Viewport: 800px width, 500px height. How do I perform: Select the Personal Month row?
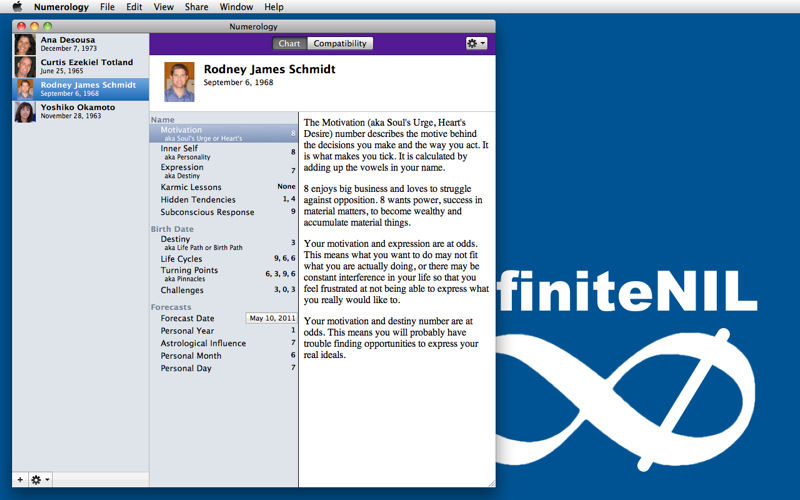223,356
